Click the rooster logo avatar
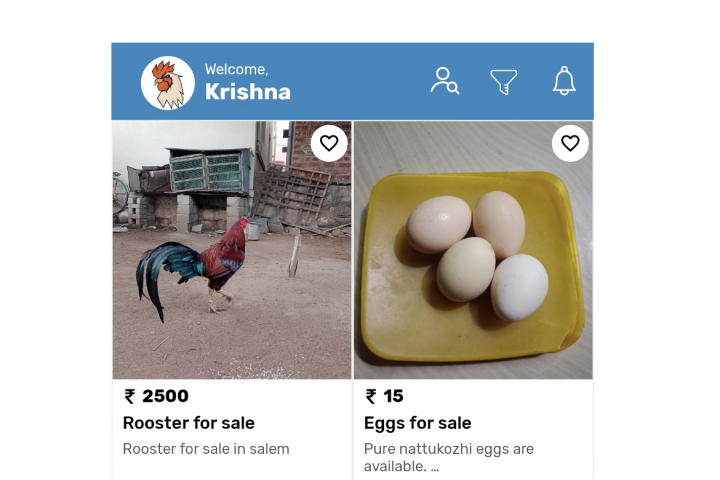Image resolution: width=720 pixels, height=480 pixels. pyautogui.click(x=168, y=82)
